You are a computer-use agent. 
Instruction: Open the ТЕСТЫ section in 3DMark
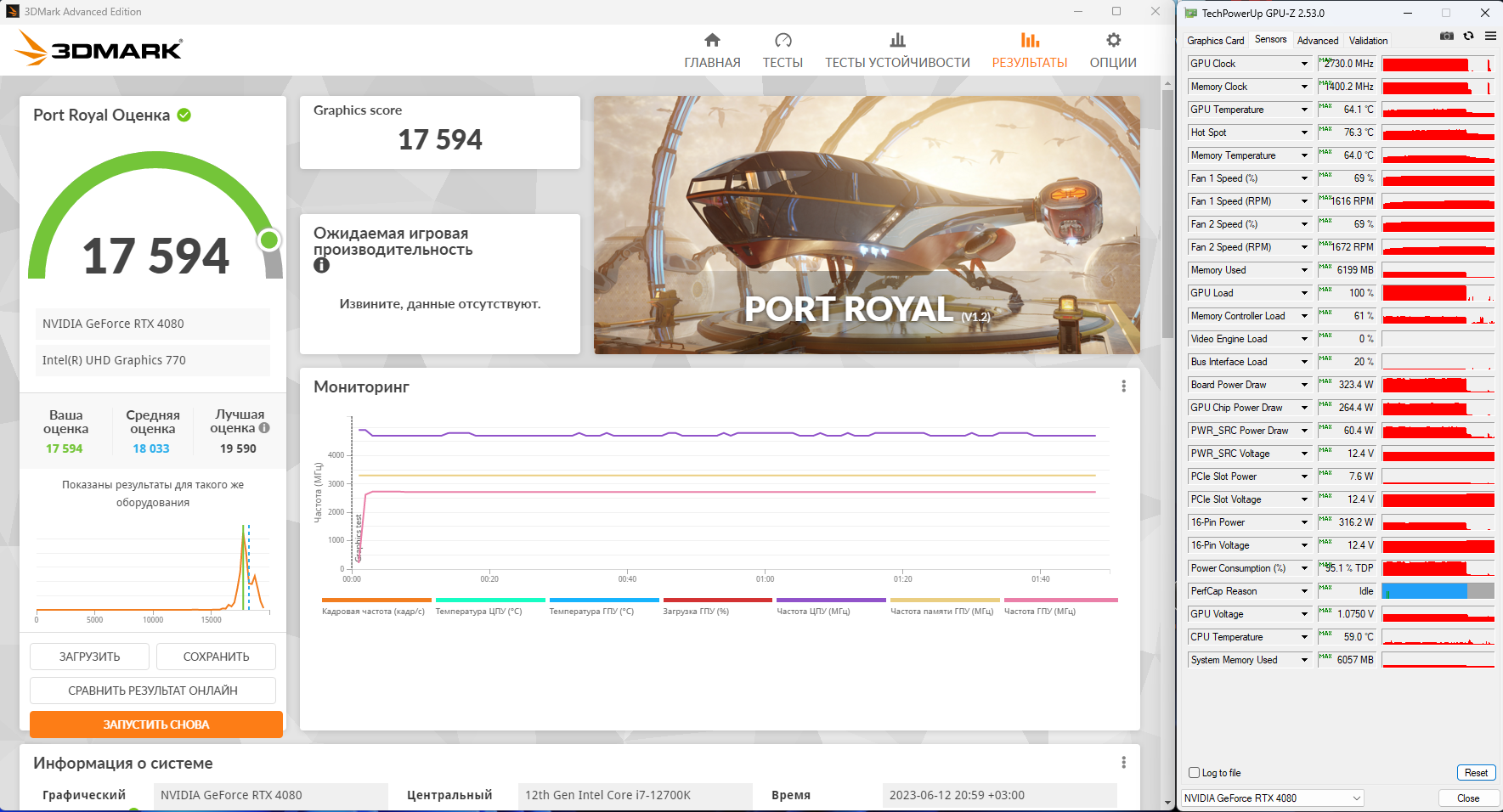point(783,51)
